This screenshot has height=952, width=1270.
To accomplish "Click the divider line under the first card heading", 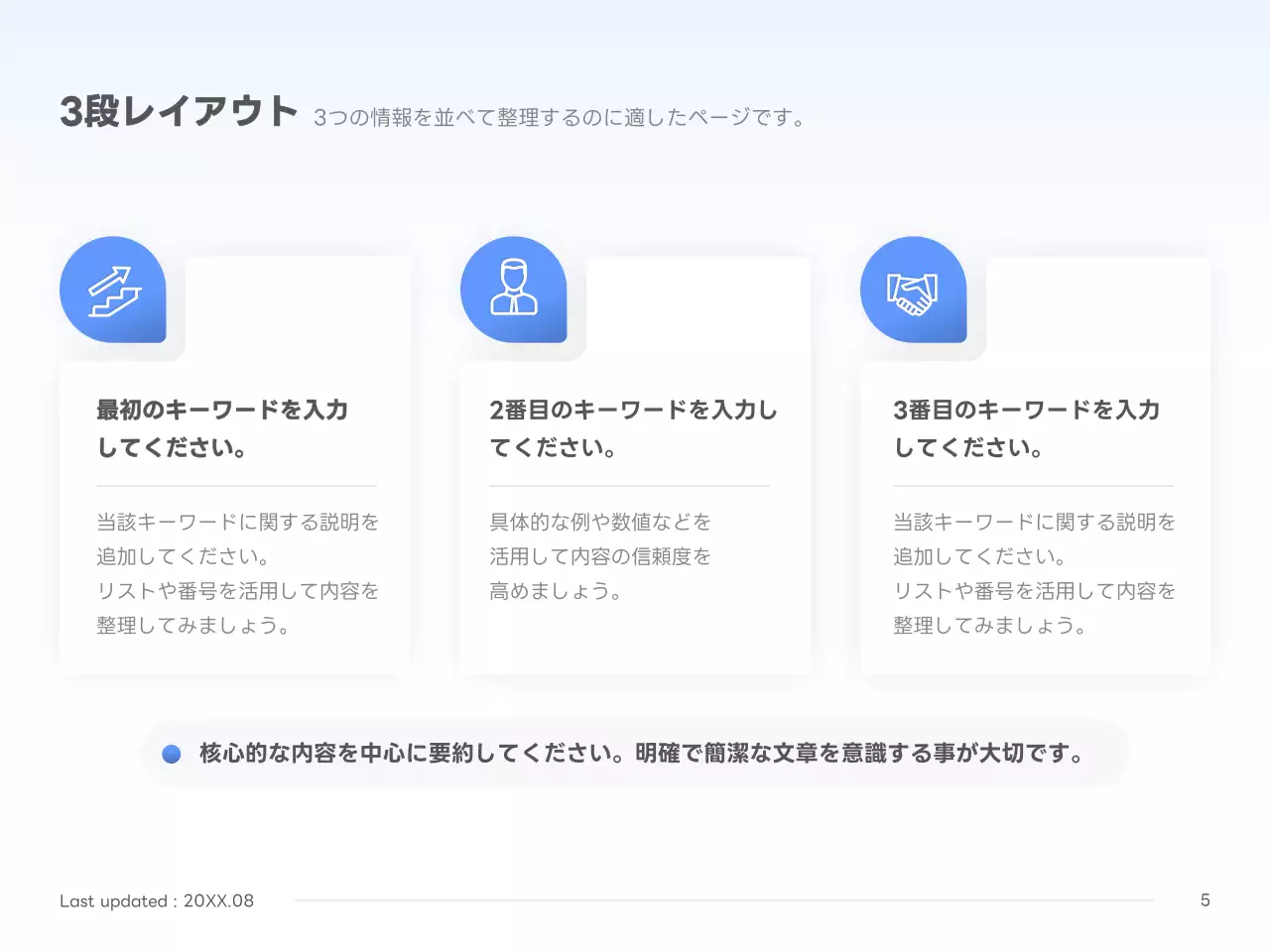I will pos(236,485).
